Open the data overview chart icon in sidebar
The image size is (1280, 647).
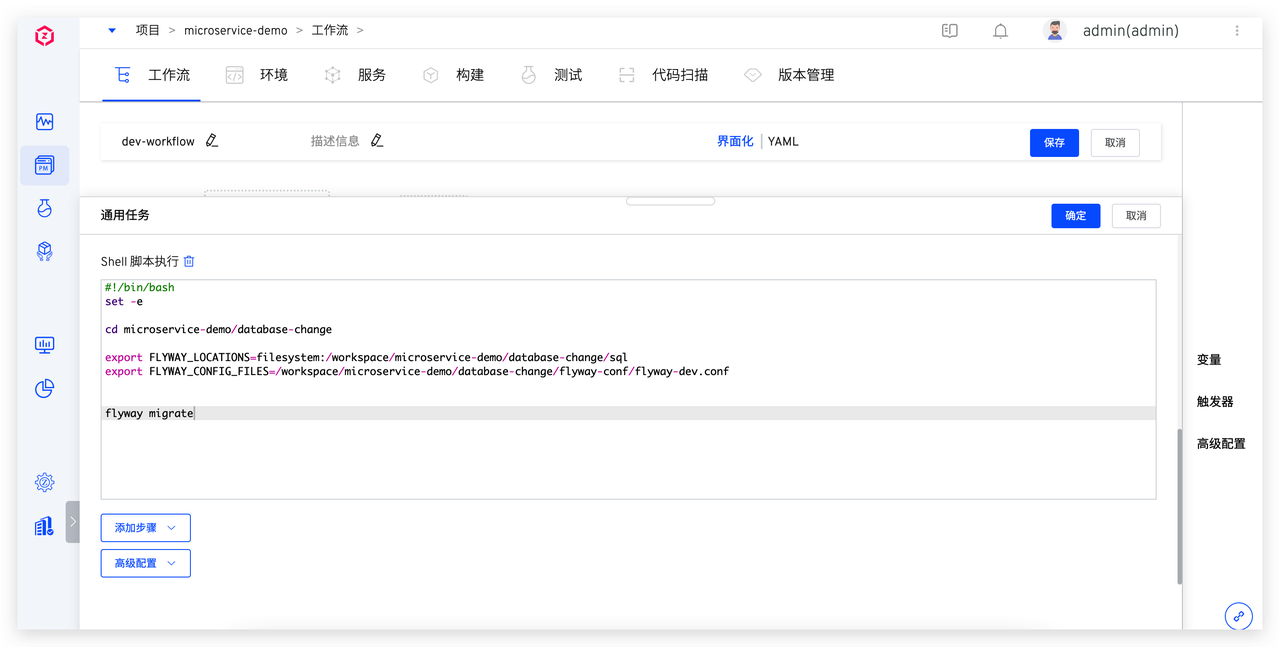[44, 122]
